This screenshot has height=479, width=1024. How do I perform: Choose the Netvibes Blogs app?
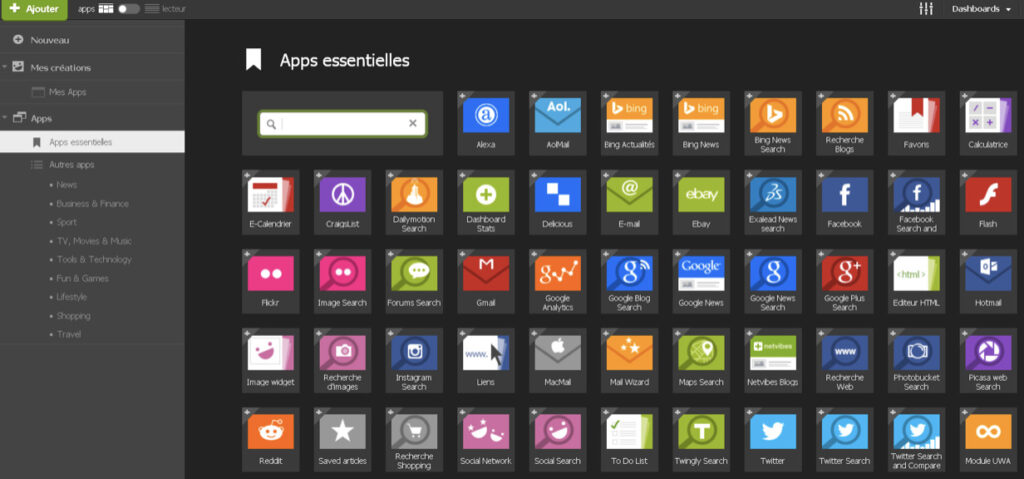pyautogui.click(x=773, y=360)
